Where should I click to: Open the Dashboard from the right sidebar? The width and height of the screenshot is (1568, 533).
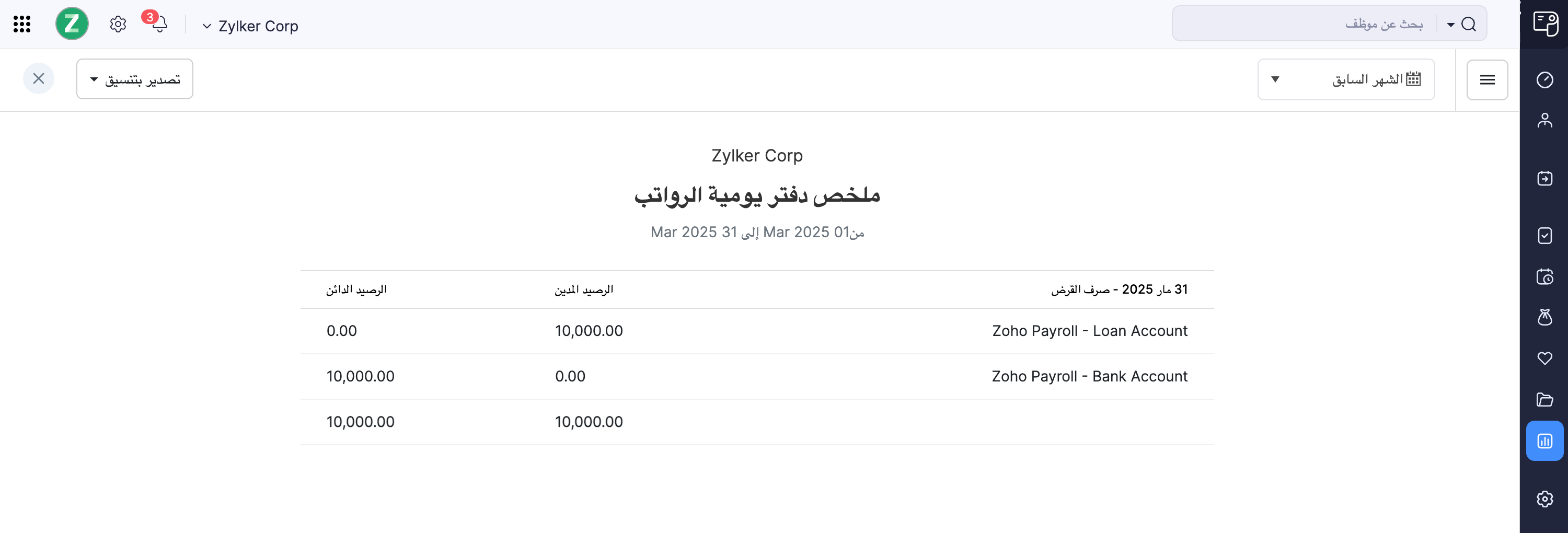(x=1544, y=79)
